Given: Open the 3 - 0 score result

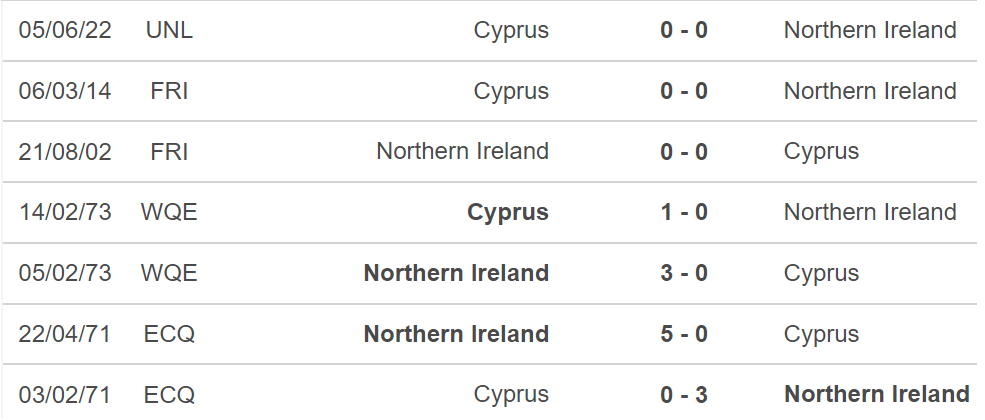Looking at the screenshot, I should [683, 273].
